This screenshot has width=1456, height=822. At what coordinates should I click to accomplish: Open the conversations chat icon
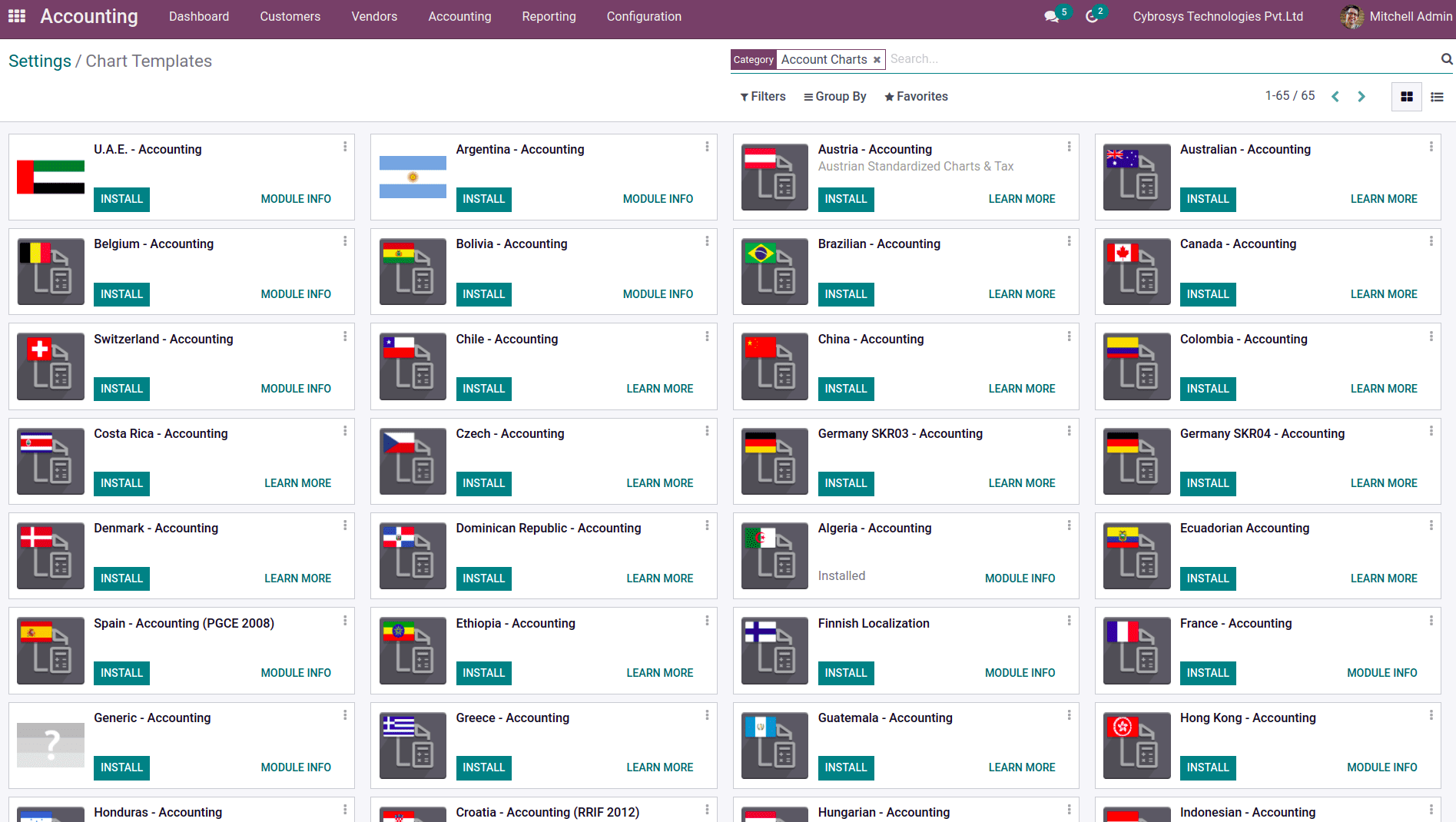pos(1051,16)
